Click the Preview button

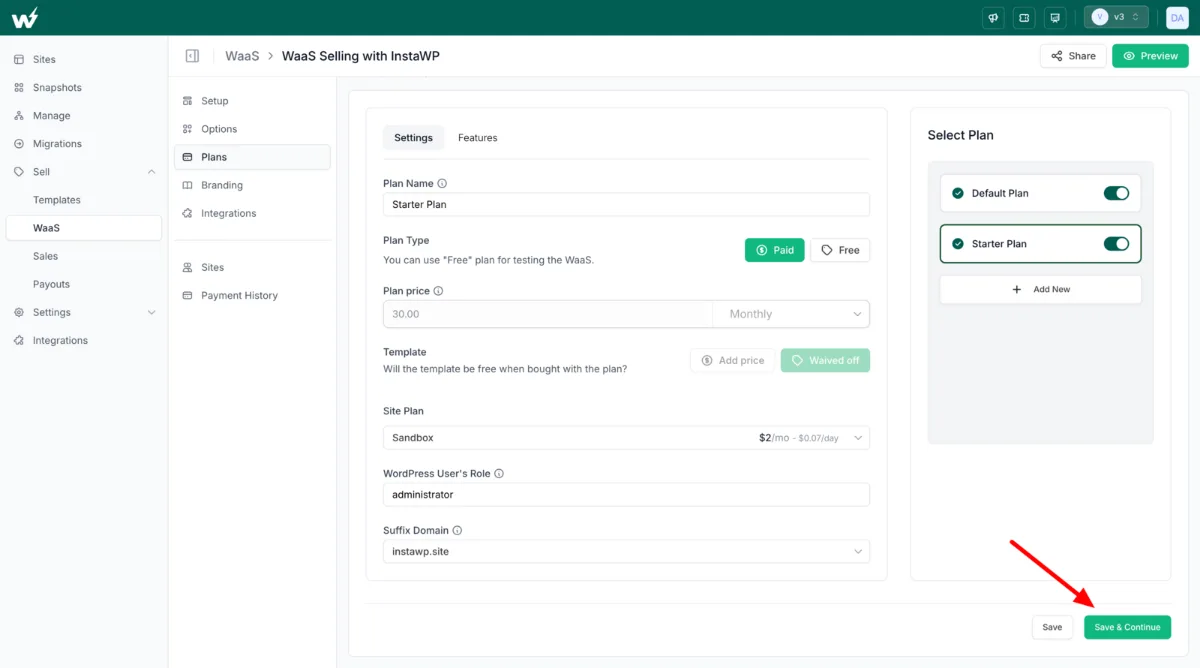point(1150,56)
